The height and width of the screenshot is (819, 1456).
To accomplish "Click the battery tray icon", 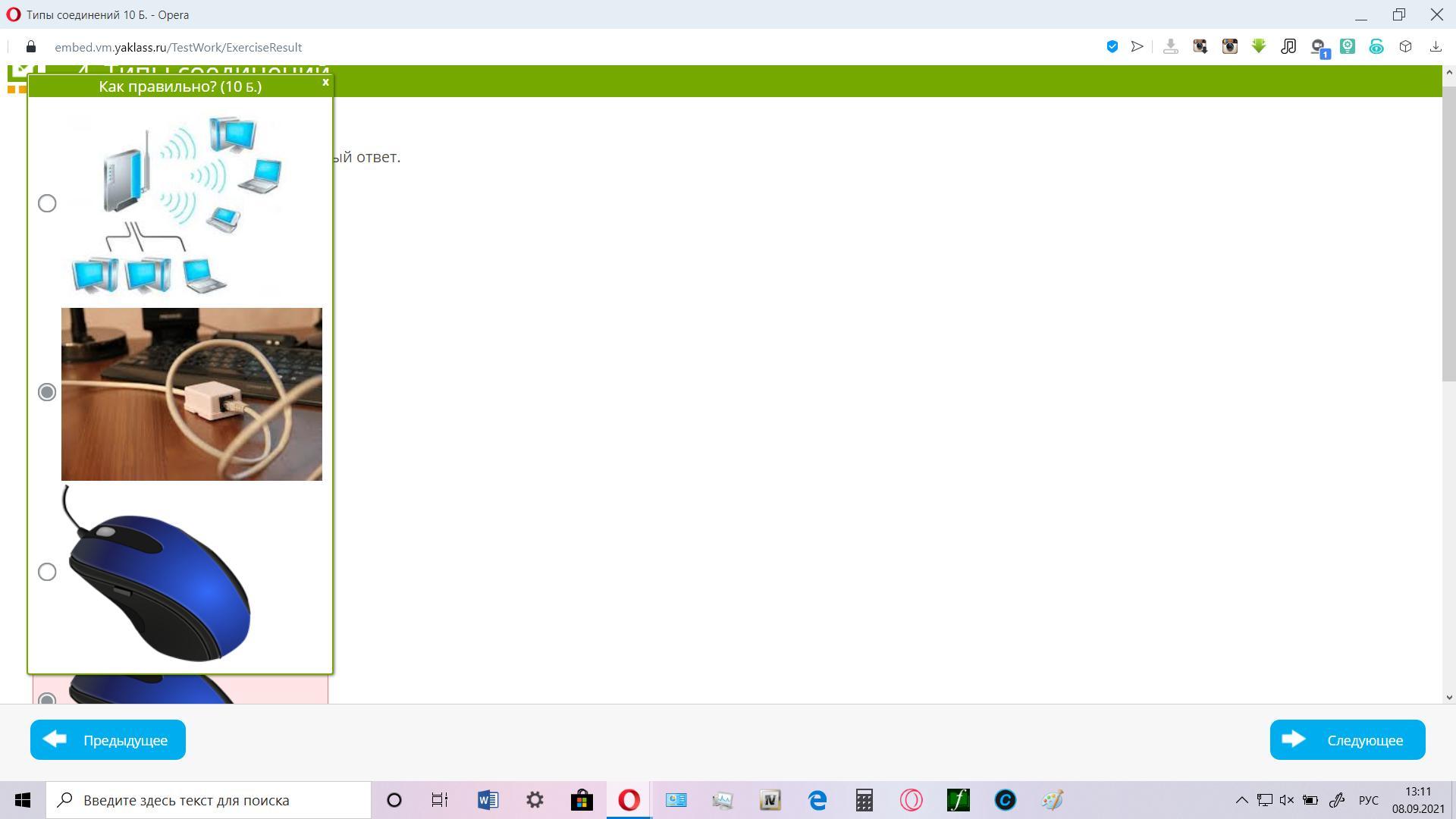I will 1310,800.
